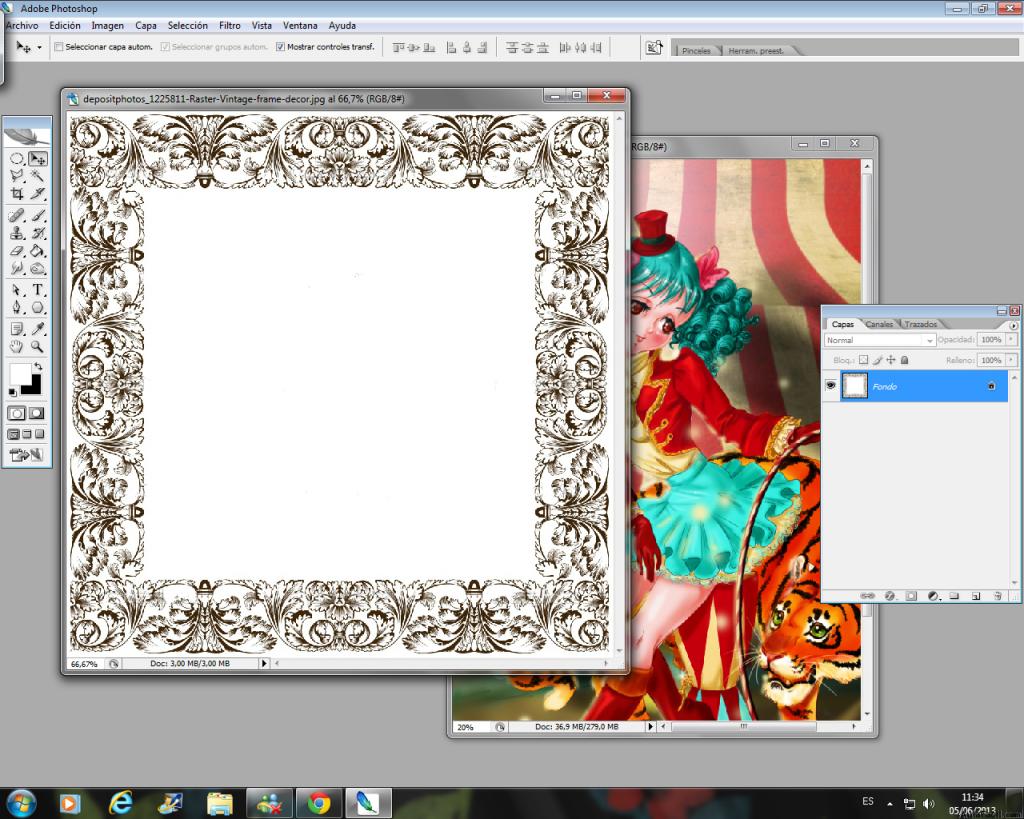This screenshot has height=819, width=1024.
Task: Open the Capas panel options menu arrow
Action: (1014, 325)
